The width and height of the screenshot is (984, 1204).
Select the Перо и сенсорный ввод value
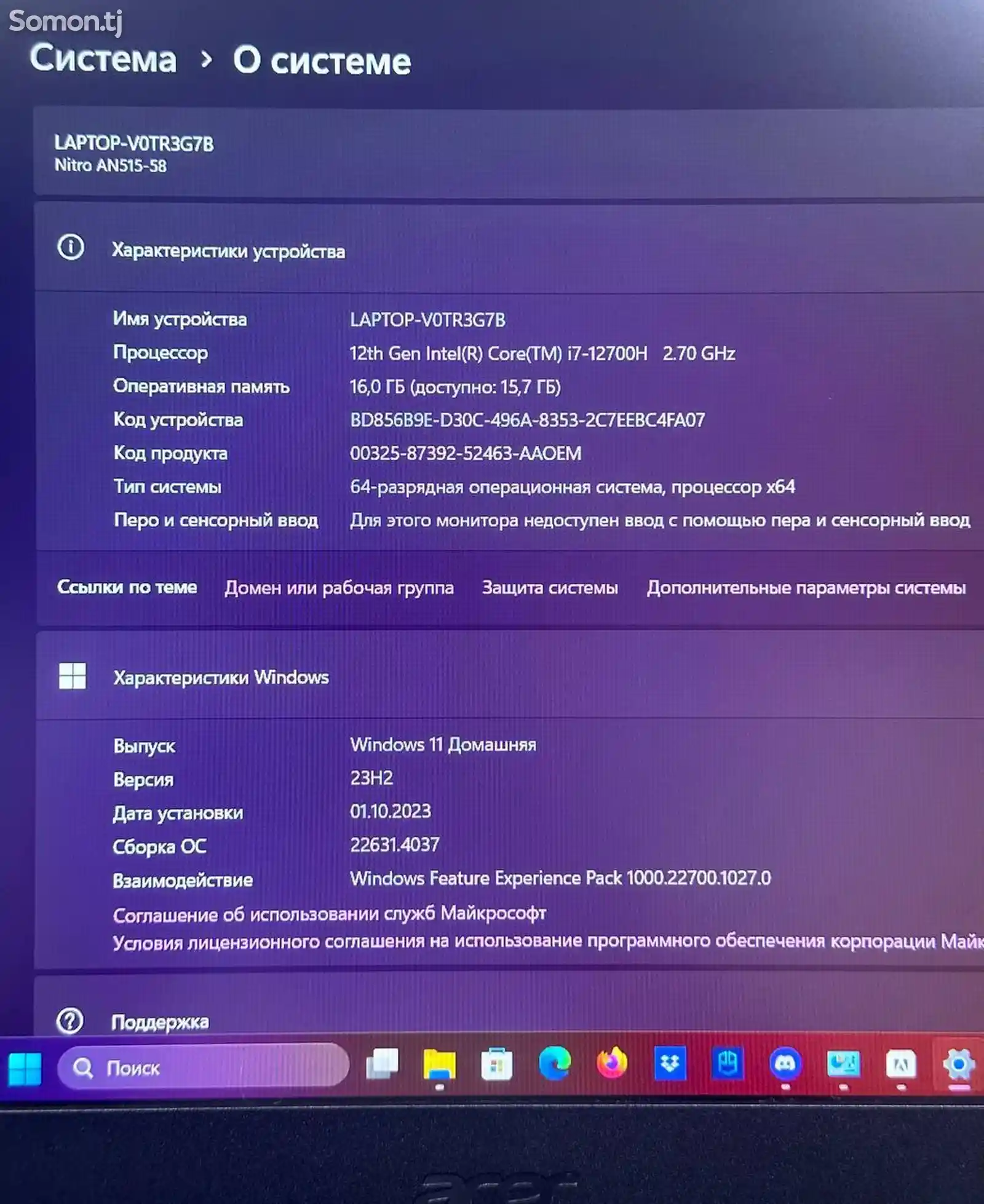tap(660, 520)
